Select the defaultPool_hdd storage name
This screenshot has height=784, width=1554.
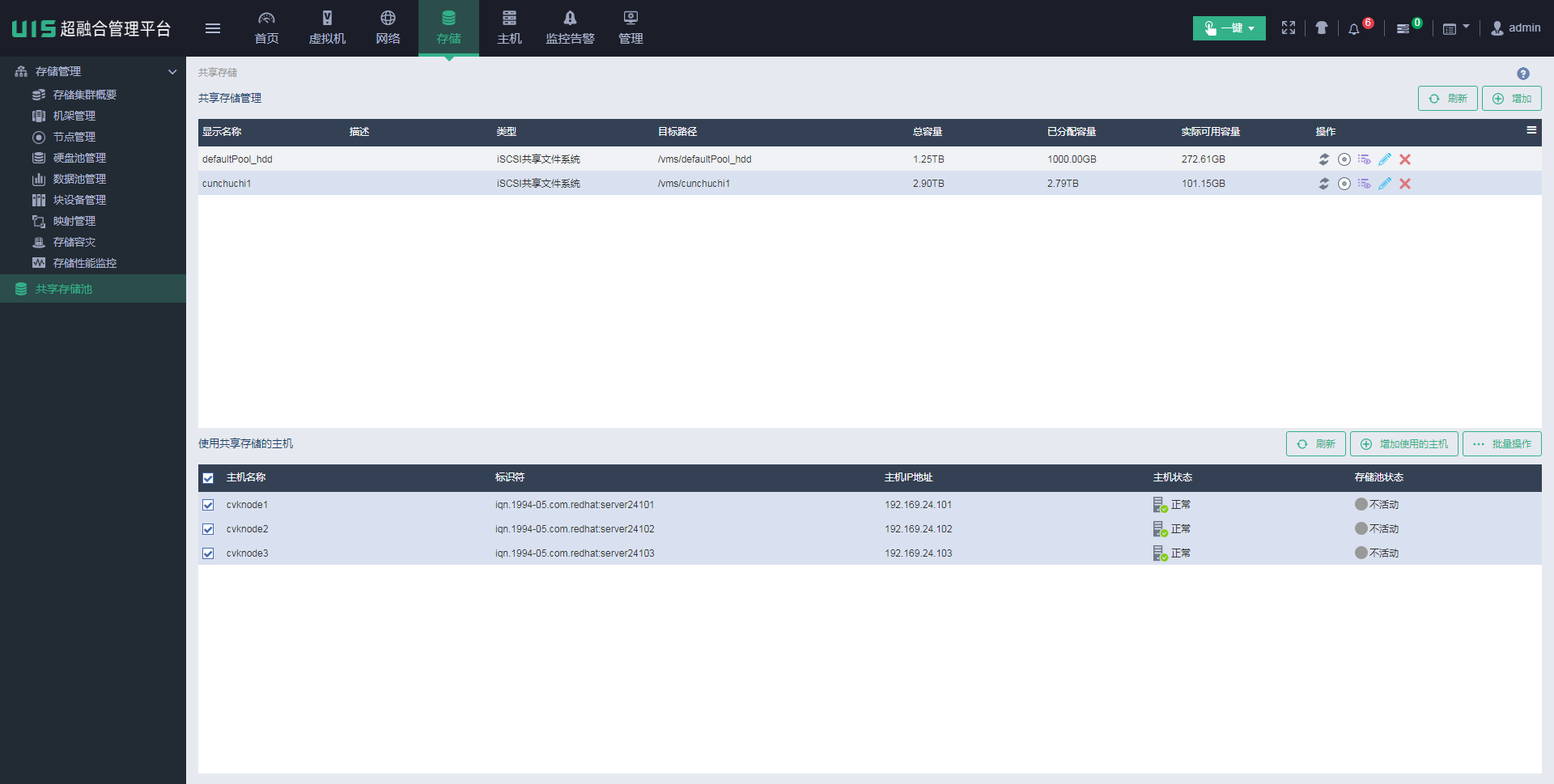click(x=237, y=159)
